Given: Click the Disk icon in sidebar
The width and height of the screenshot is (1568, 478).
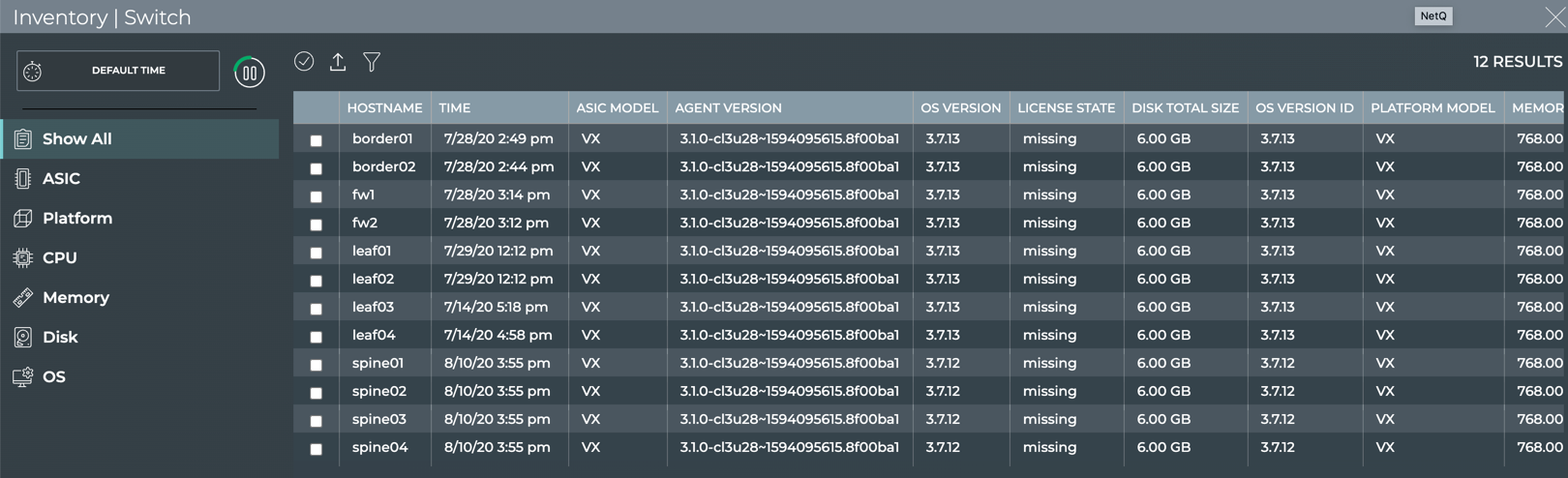Looking at the screenshot, I should [23, 337].
